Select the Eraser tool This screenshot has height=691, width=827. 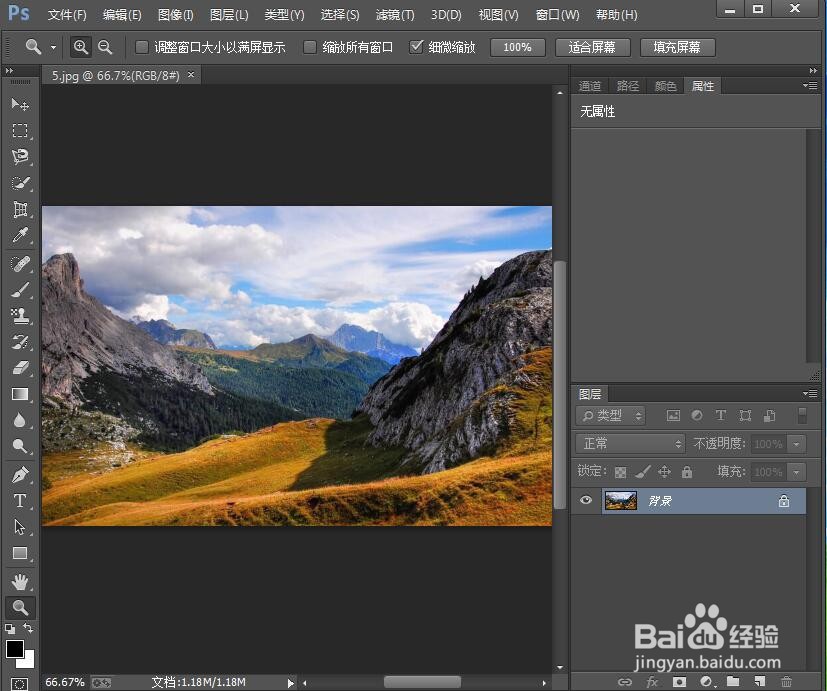point(20,368)
